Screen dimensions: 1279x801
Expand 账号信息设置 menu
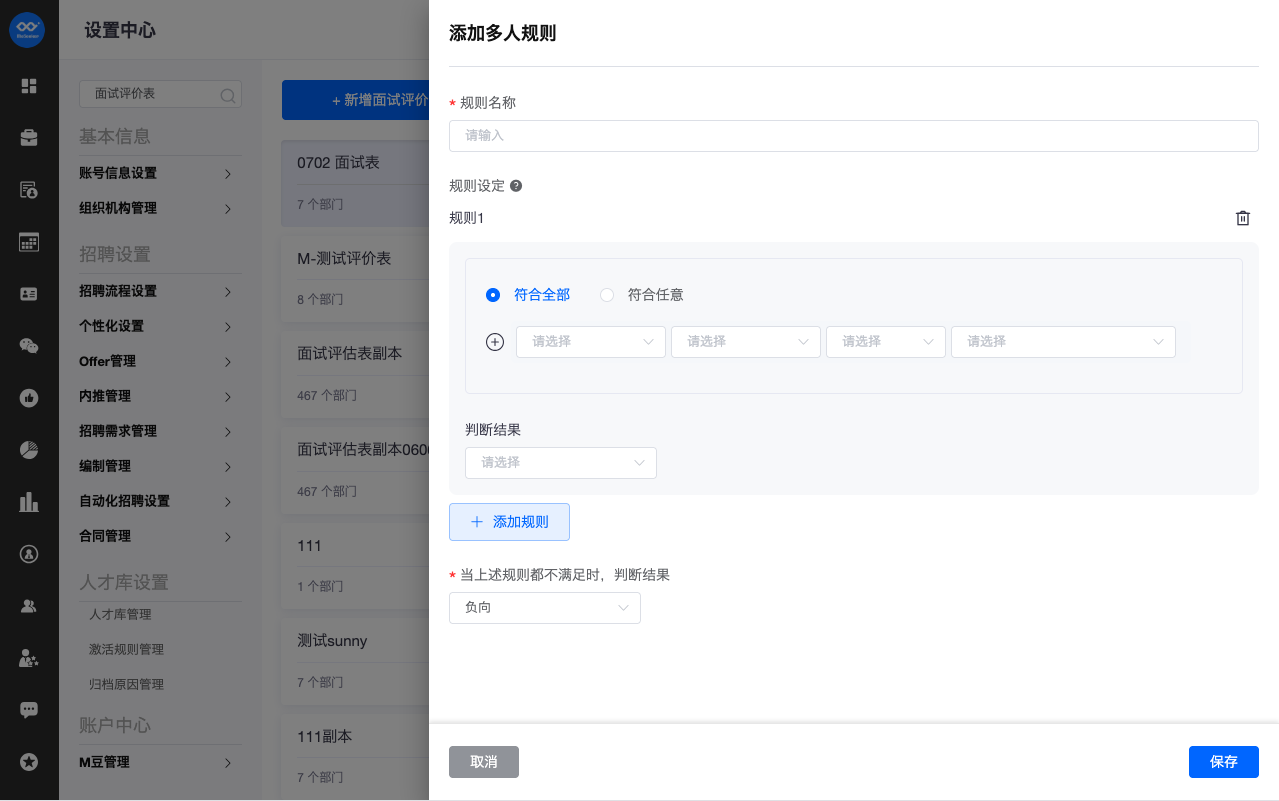click(160, 173)
